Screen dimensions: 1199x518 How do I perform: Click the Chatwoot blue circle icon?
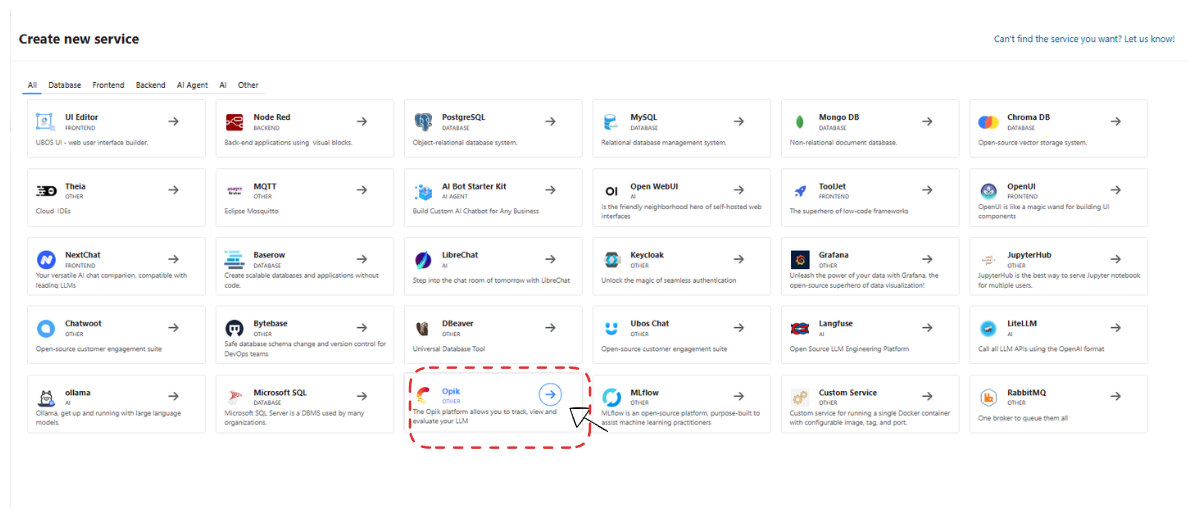(45, 328)
